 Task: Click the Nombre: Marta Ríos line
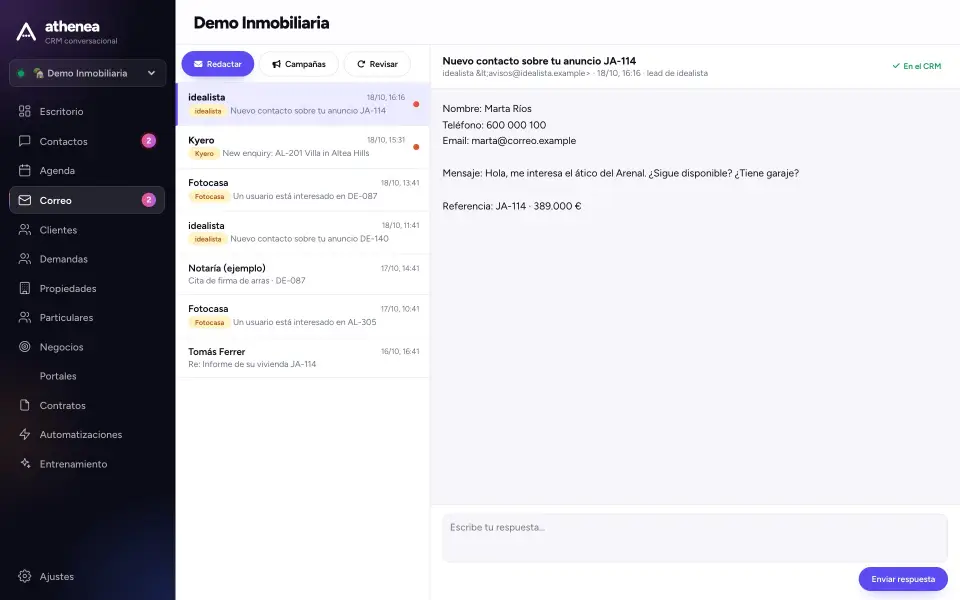tap(487, 109)
